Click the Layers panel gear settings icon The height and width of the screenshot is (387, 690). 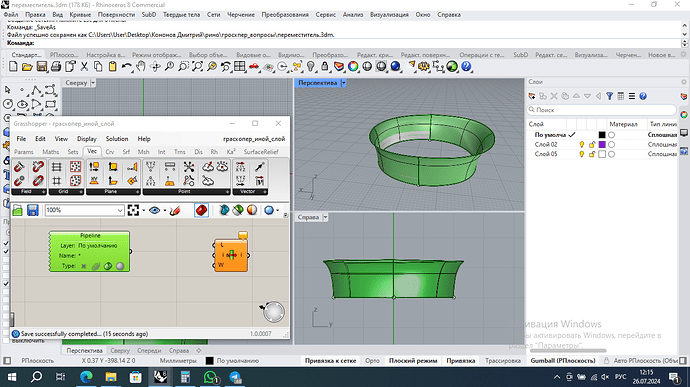pyautogui.click(x=684, y=82)
